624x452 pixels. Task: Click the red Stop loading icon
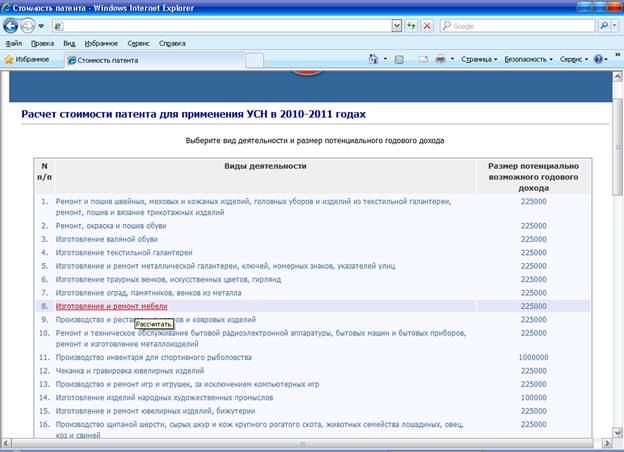(428, 26)
